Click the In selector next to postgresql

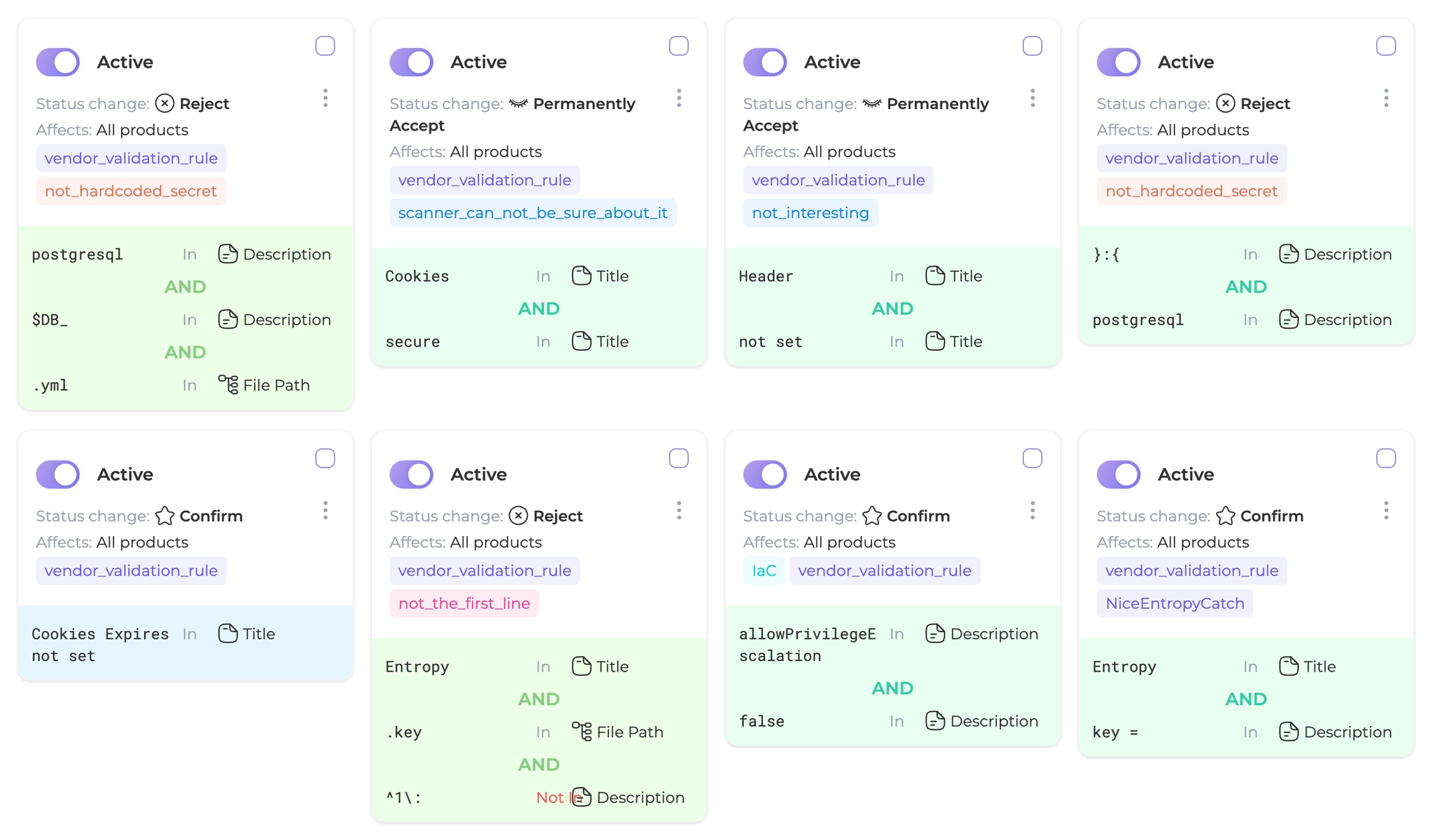(189, 254)
